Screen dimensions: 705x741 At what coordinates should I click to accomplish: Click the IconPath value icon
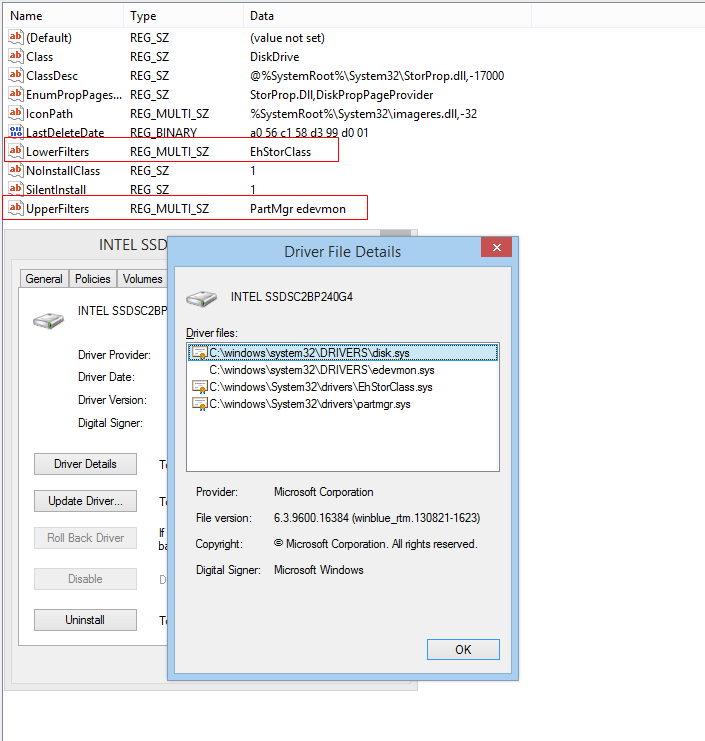(16, 113)
